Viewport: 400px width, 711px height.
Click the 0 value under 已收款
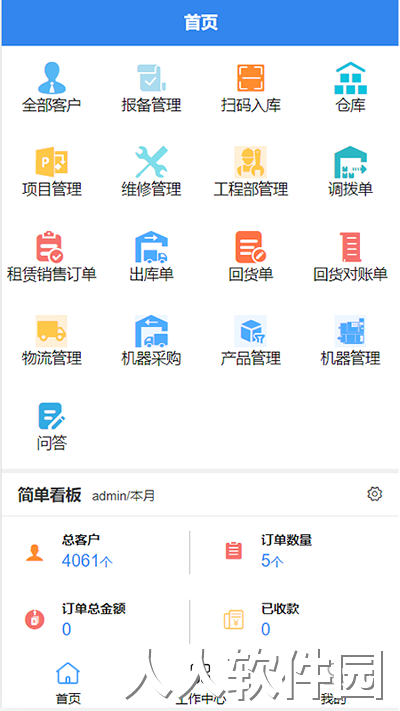[x=266, y=629]
